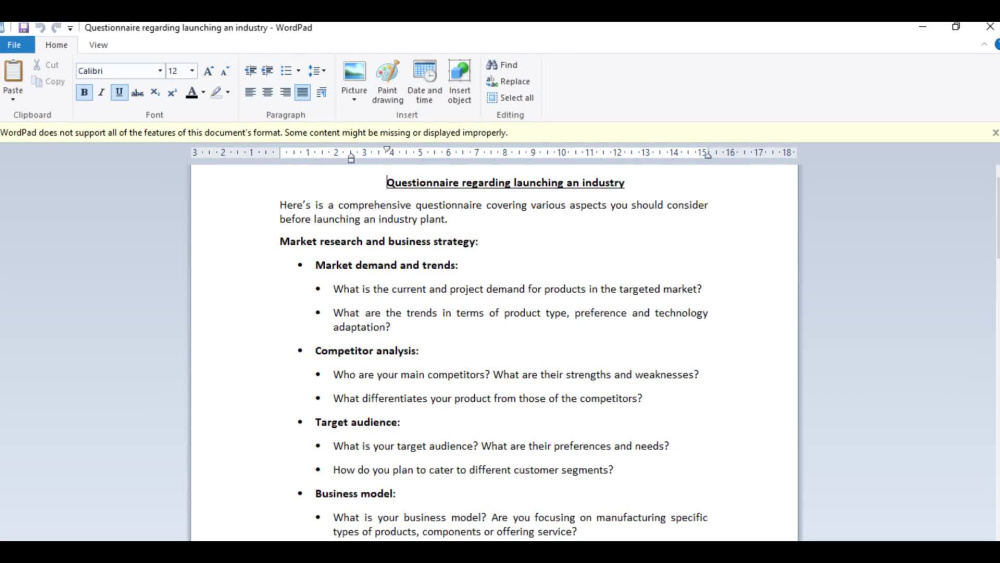Open the File menu
This screenshot has height=563, width=1000.
coord(14,45)
